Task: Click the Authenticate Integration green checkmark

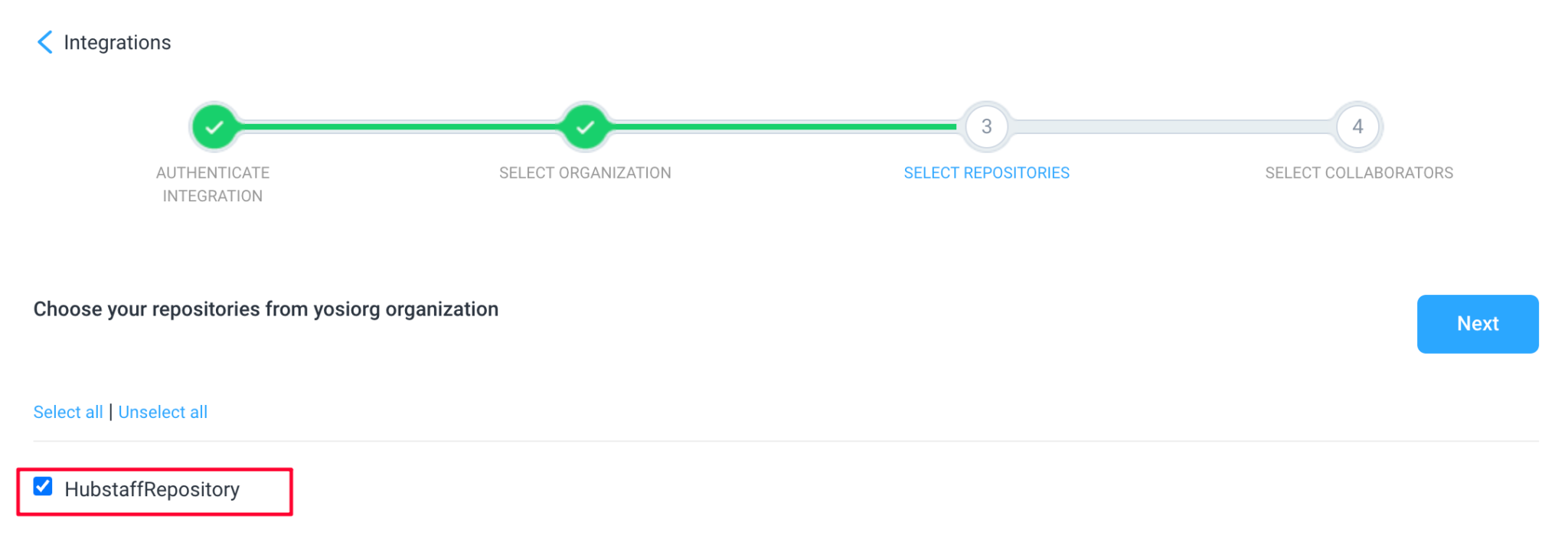Action: [x=214, y=126]
